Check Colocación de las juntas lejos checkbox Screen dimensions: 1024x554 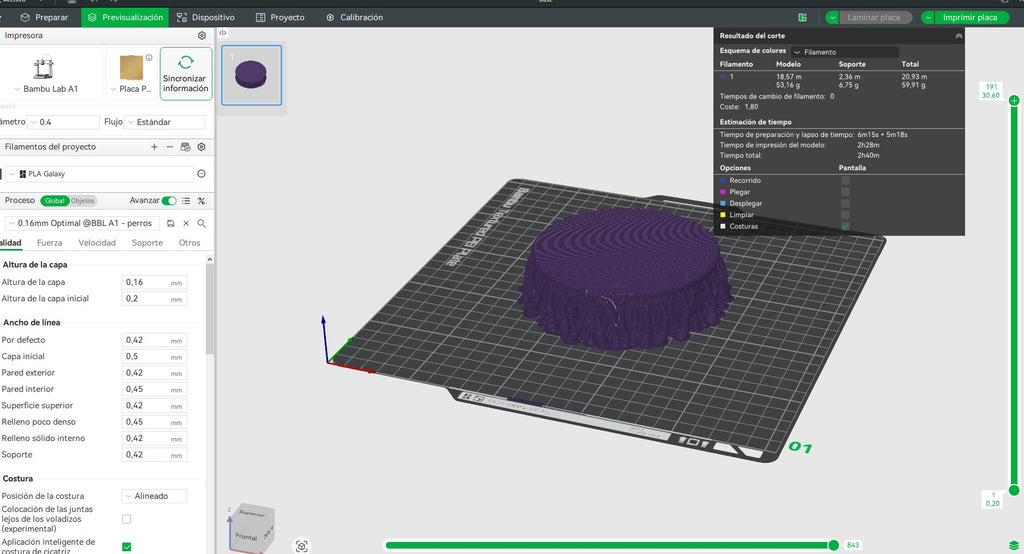pyautogui.click(x=127, y=519)
